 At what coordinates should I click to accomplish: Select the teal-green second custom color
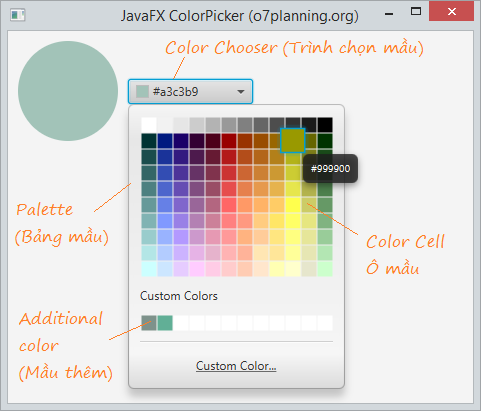click(165, 323)
